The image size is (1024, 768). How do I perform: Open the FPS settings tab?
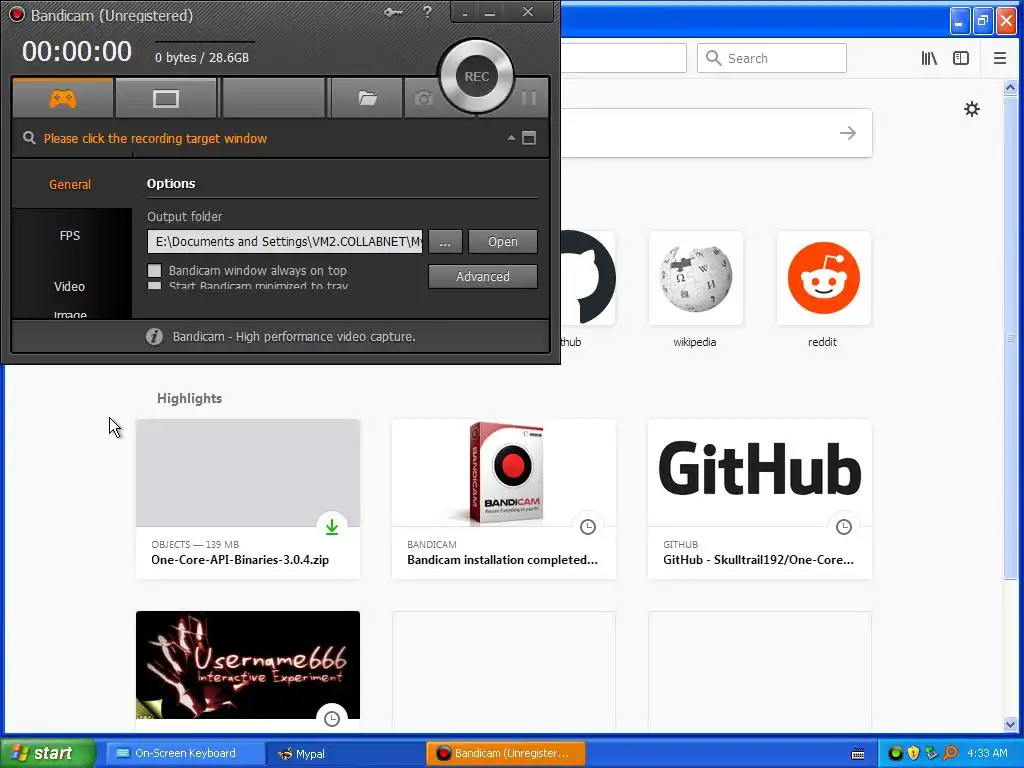pos(70,235)
